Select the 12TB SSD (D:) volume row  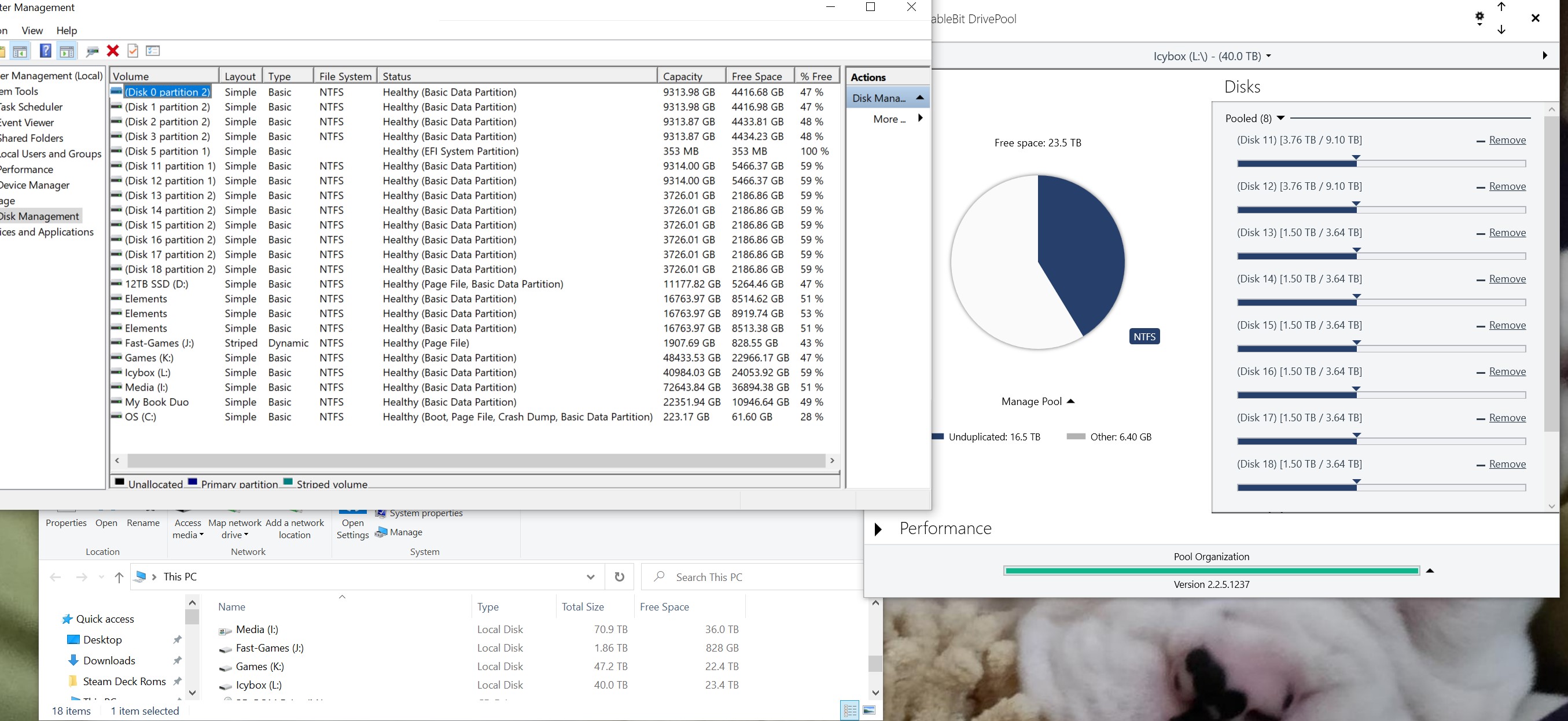475,284
